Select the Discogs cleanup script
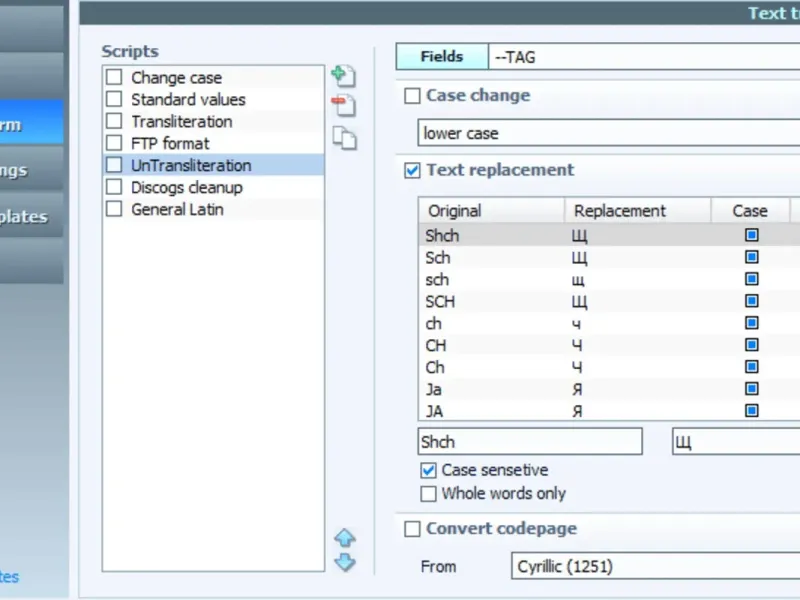 (x=186, y=188)
